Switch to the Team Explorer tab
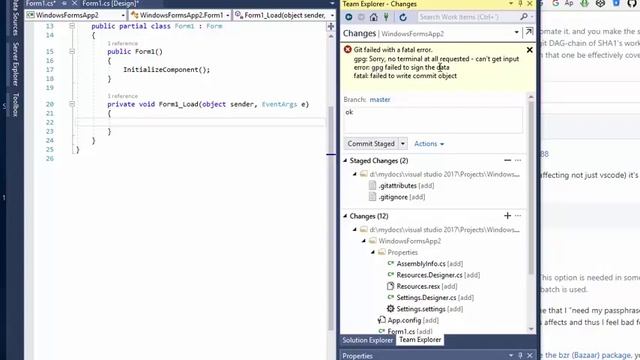 click(420, 340)
